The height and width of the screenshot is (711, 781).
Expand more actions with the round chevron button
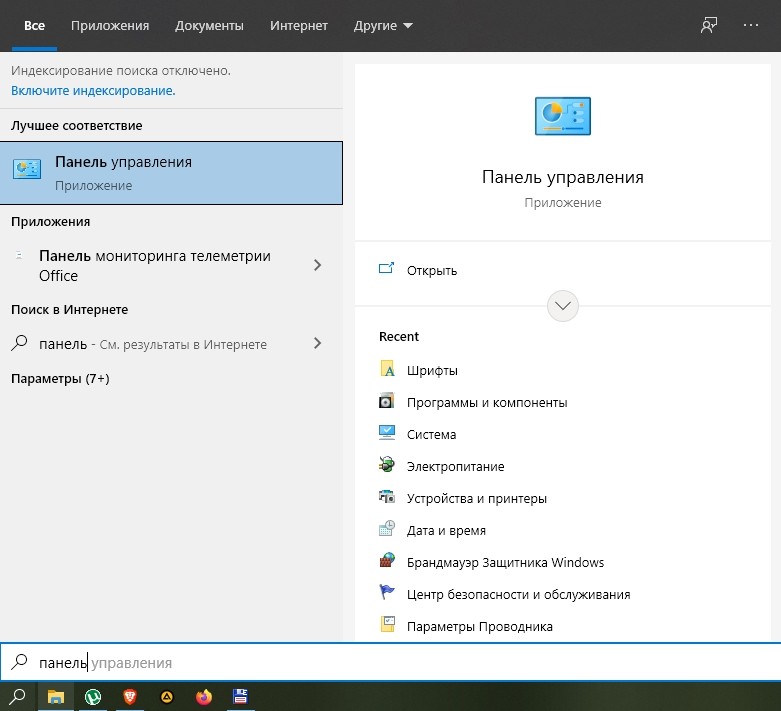click(563, 305)
